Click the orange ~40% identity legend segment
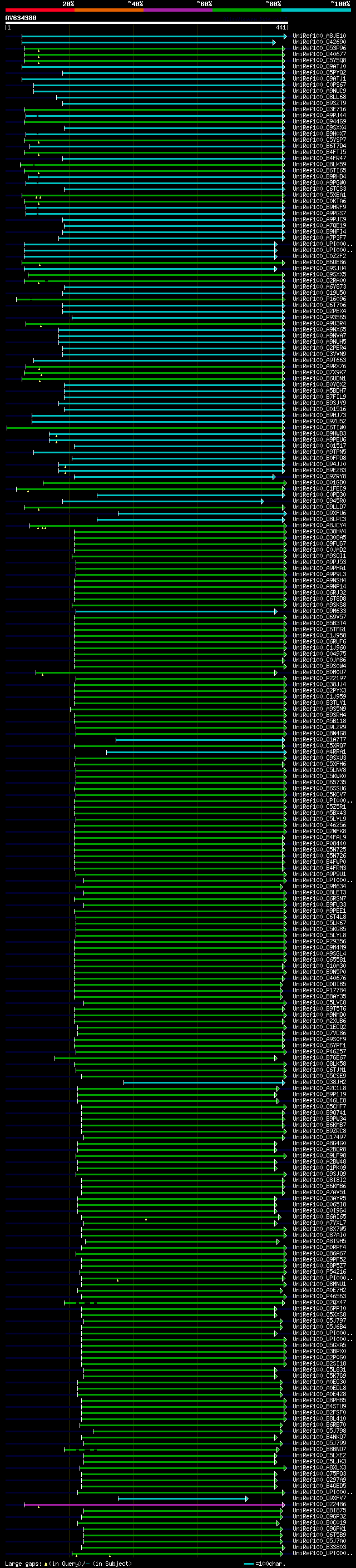 pos(109,10)
